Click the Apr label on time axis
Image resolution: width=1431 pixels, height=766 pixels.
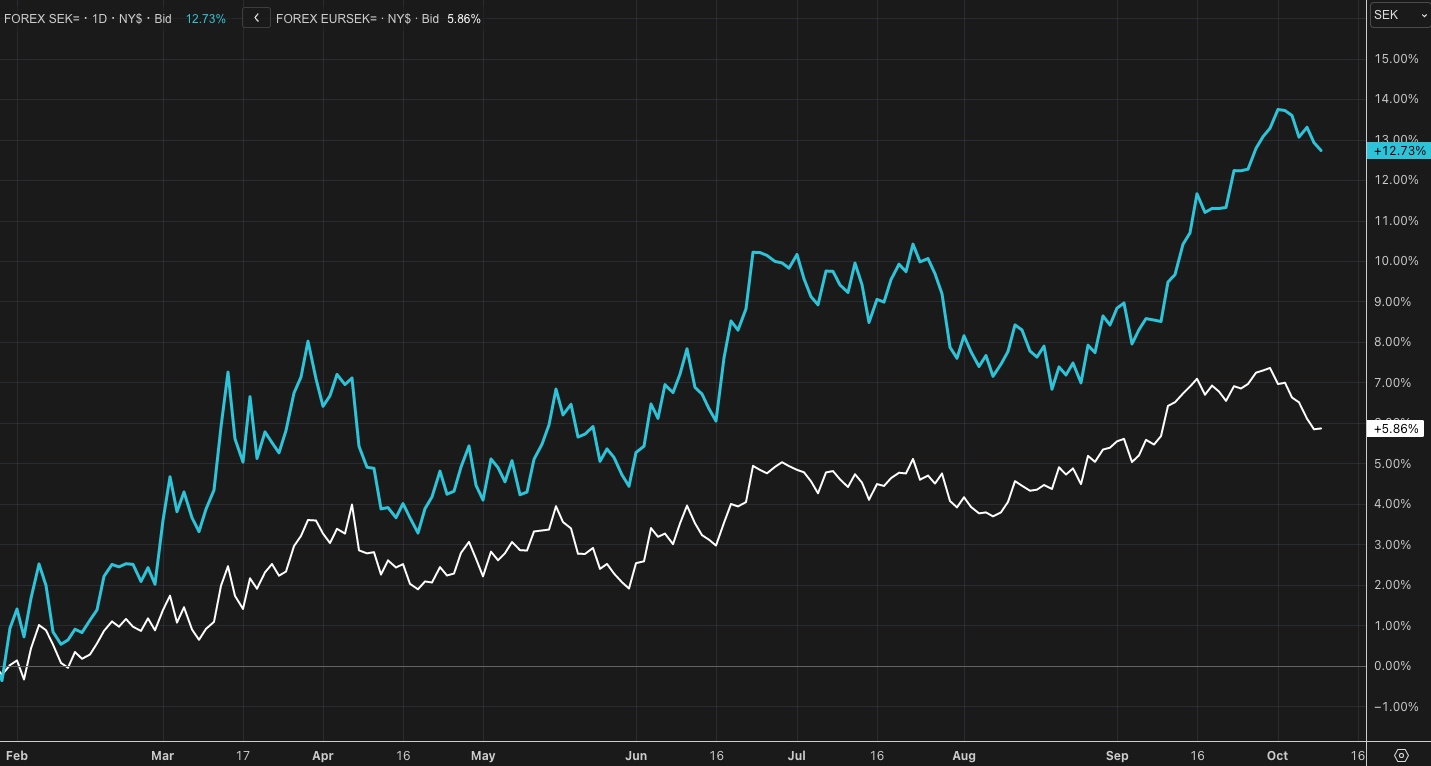pos(322,756)
